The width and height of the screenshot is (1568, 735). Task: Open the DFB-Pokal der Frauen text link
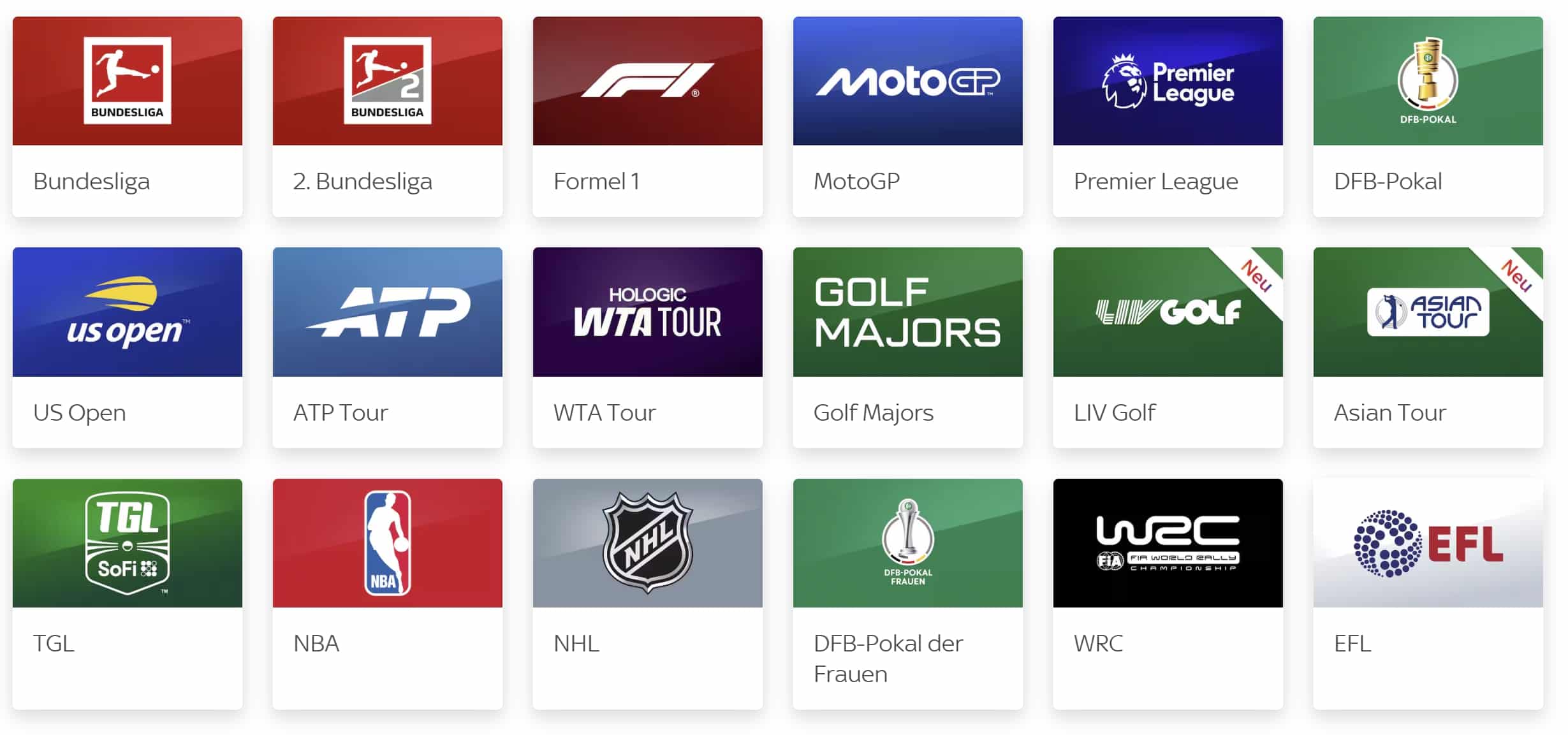[x=888, y=659]
